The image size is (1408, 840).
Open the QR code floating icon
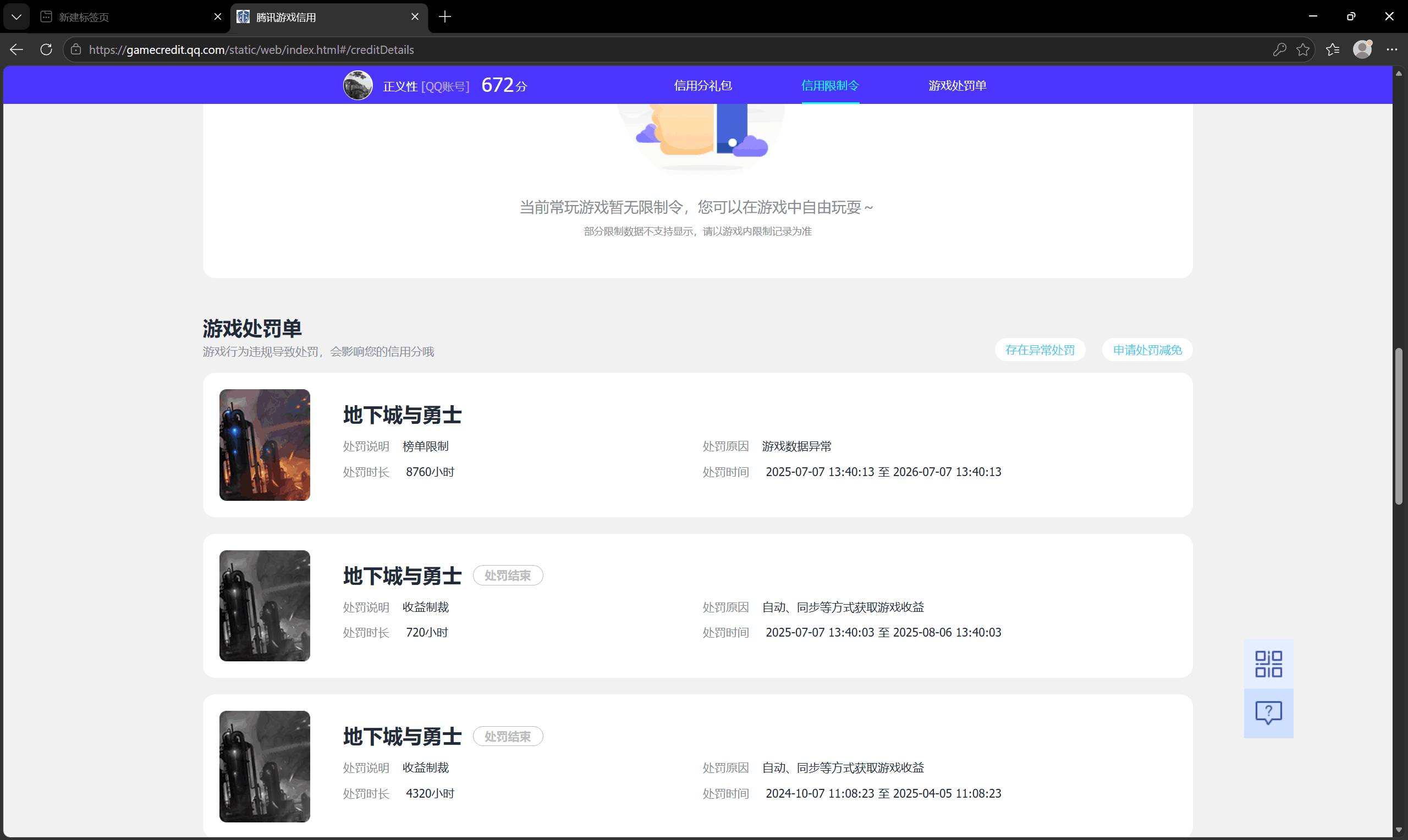click(x=1268, y=664)
